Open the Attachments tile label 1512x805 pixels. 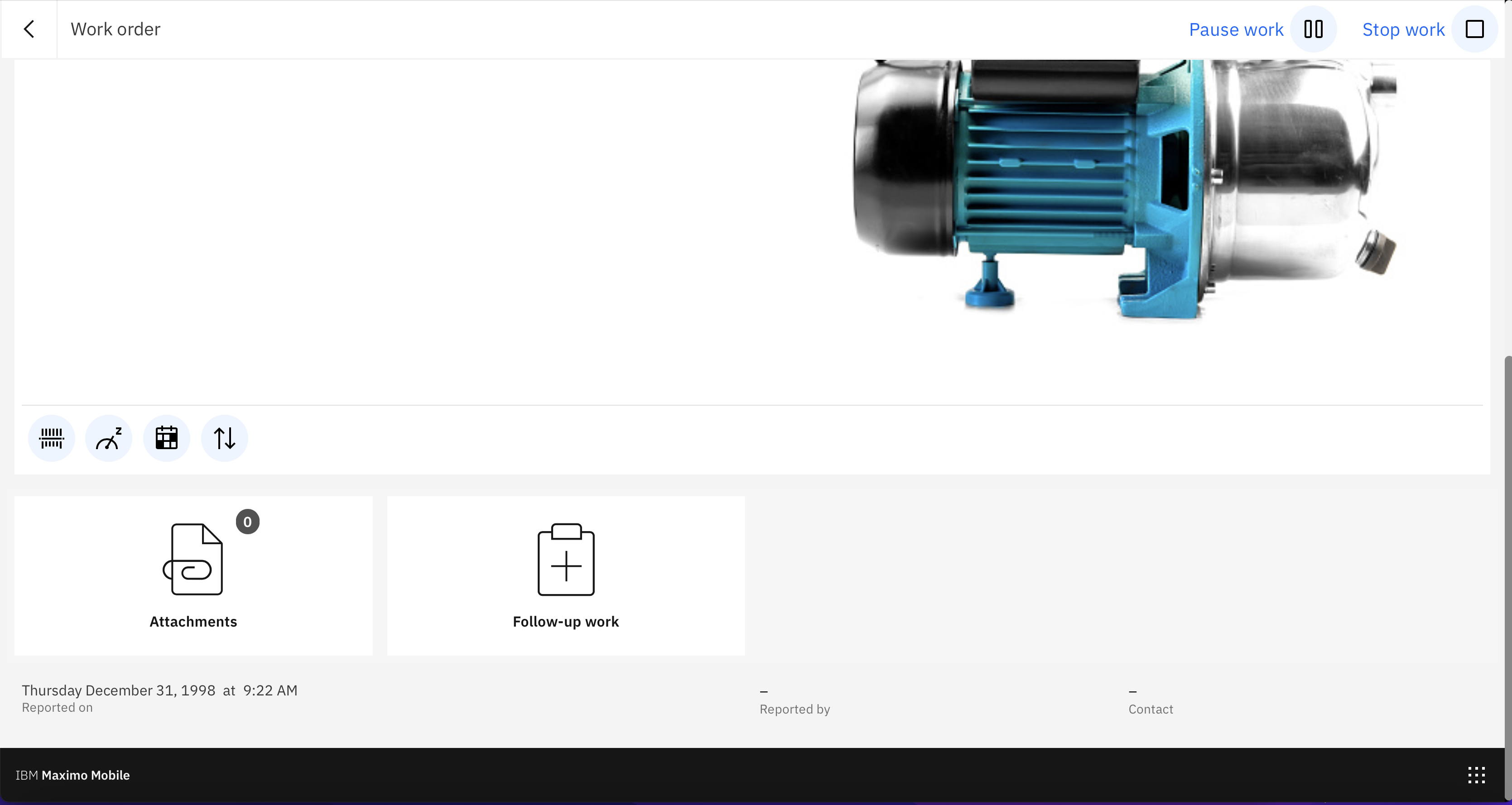(193, 621)
